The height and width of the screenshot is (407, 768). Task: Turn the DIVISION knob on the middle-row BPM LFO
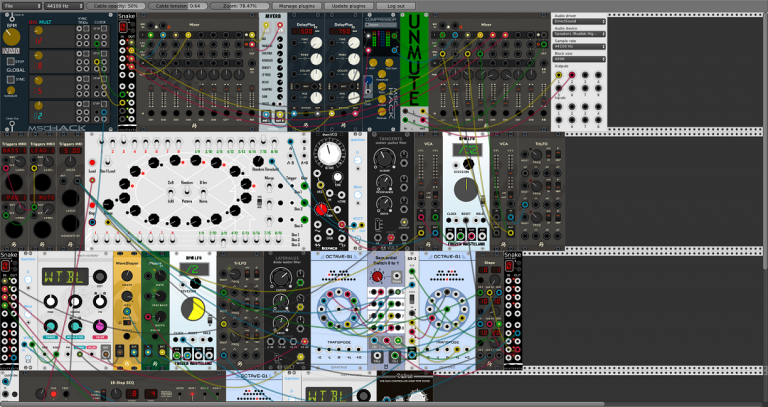[468, 164]
